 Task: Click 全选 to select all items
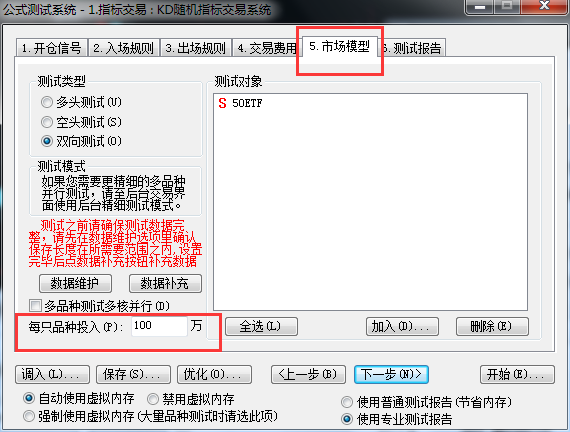tap(261, 326)
